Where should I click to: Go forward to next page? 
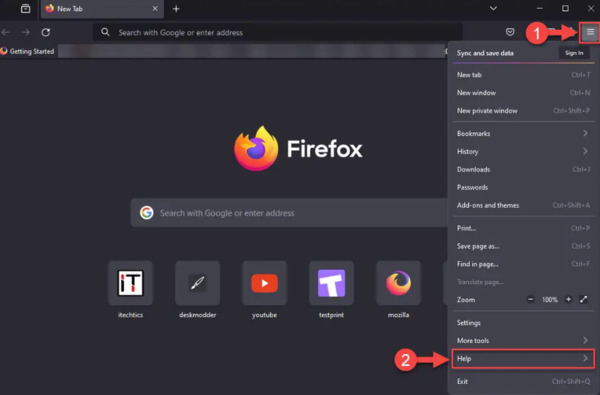[26, 33]
